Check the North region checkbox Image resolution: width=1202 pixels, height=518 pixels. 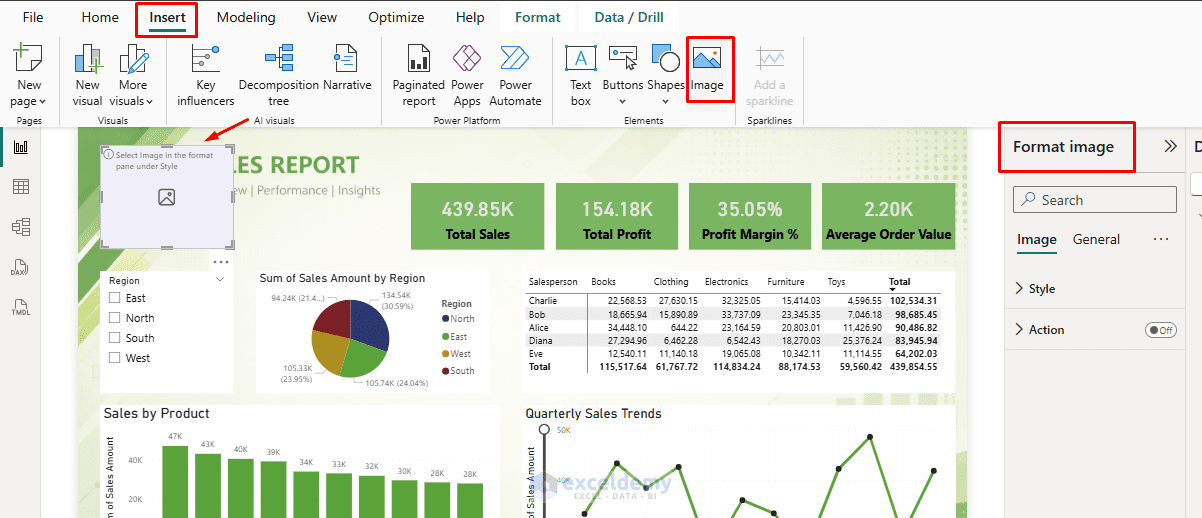point(115,318)
